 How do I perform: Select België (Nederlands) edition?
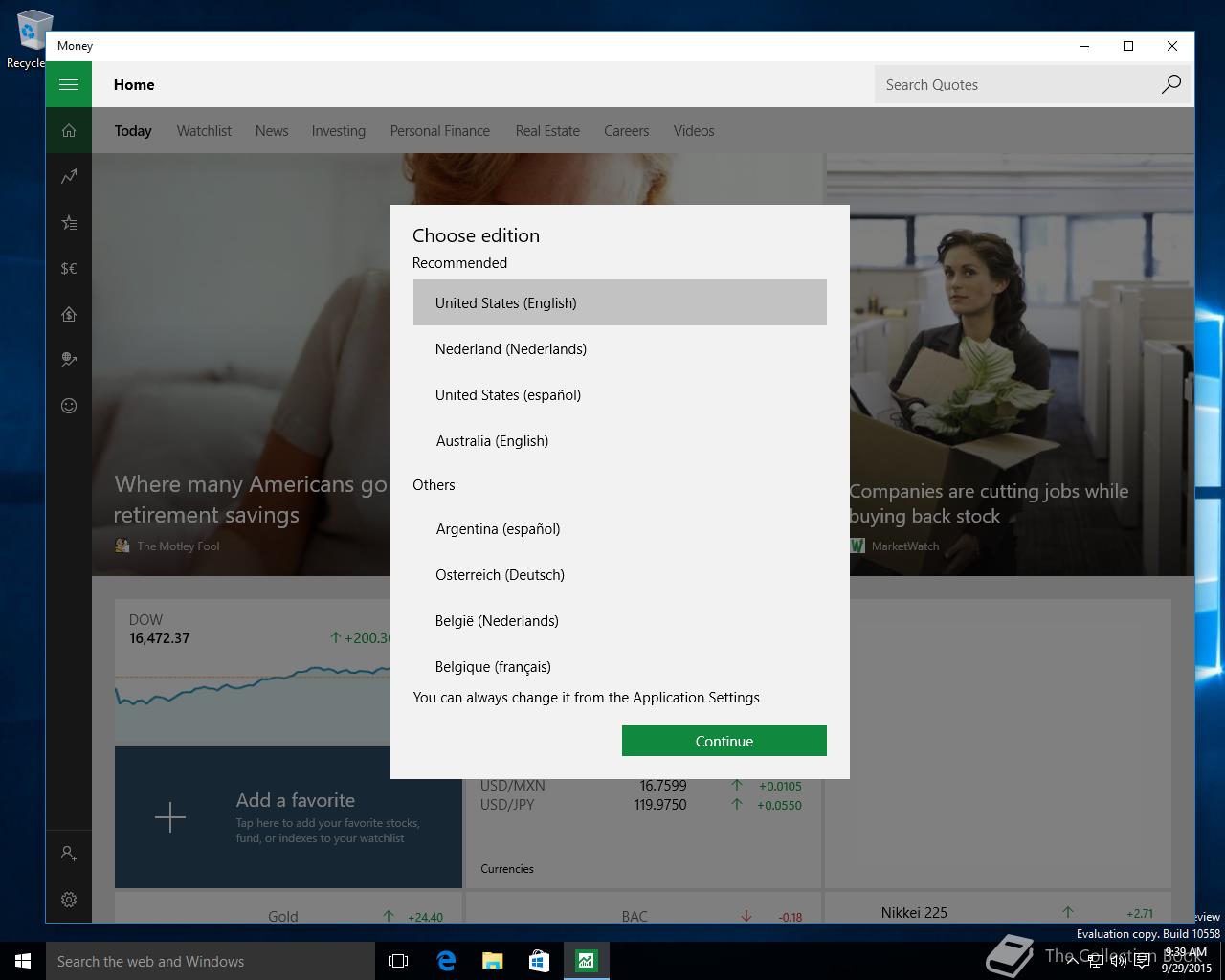pyautogui.click(x=620, y=620)
